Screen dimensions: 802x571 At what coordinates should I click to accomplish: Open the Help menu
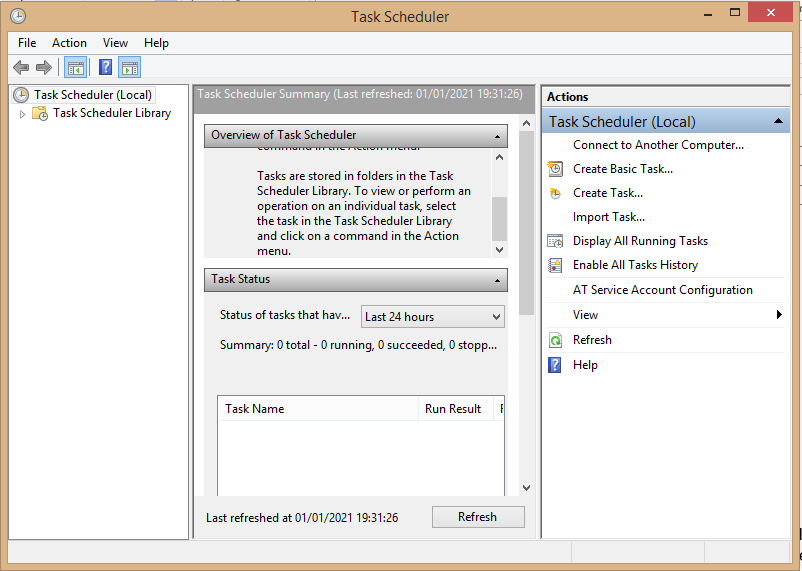click(x=156, y=43)
